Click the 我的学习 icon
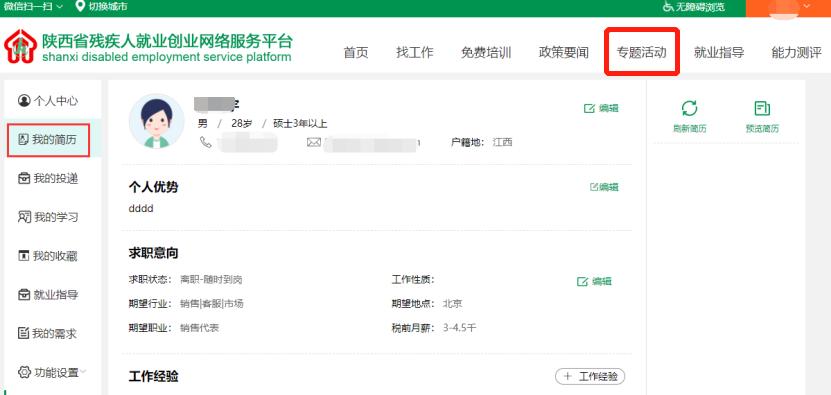Image resolution: width=831 pixels, height=395 pixels. pos(24,217)
